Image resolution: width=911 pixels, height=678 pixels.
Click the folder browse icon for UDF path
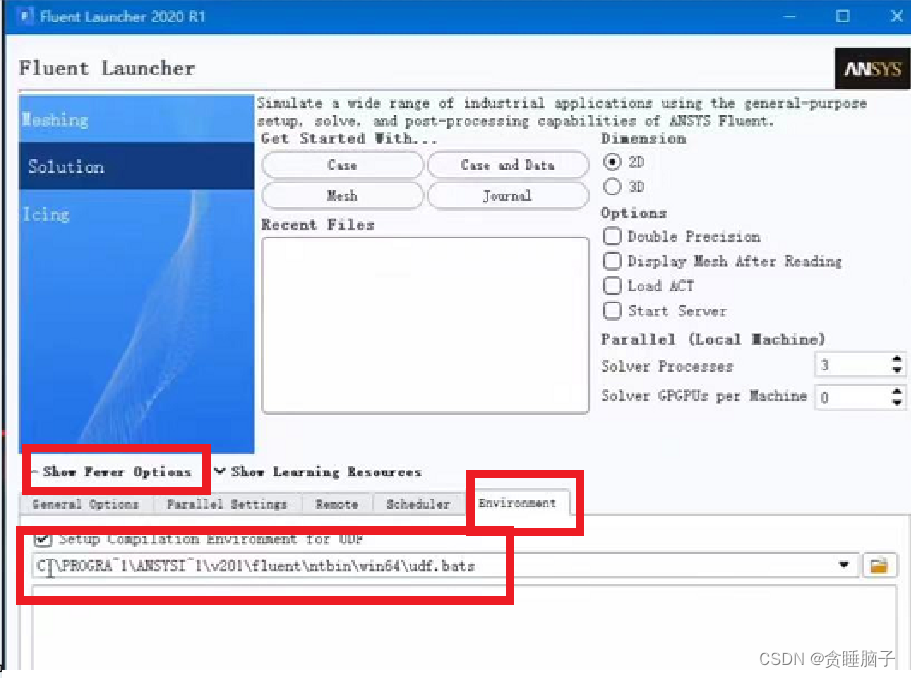(878, 566)
